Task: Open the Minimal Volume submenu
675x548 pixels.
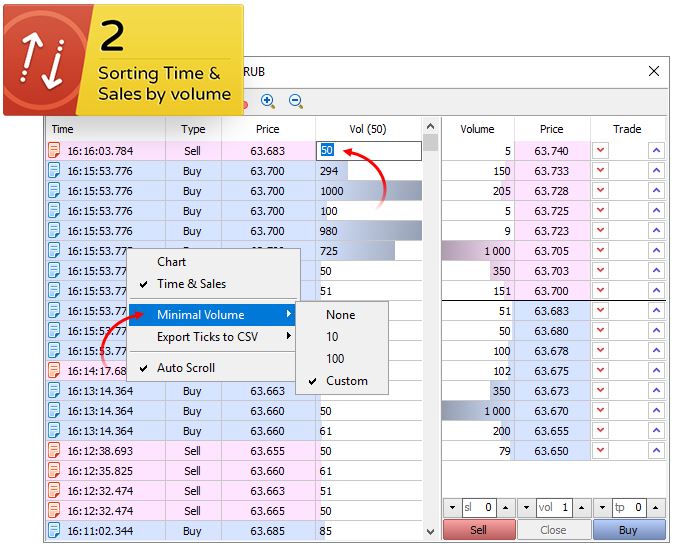Action: 212,315
